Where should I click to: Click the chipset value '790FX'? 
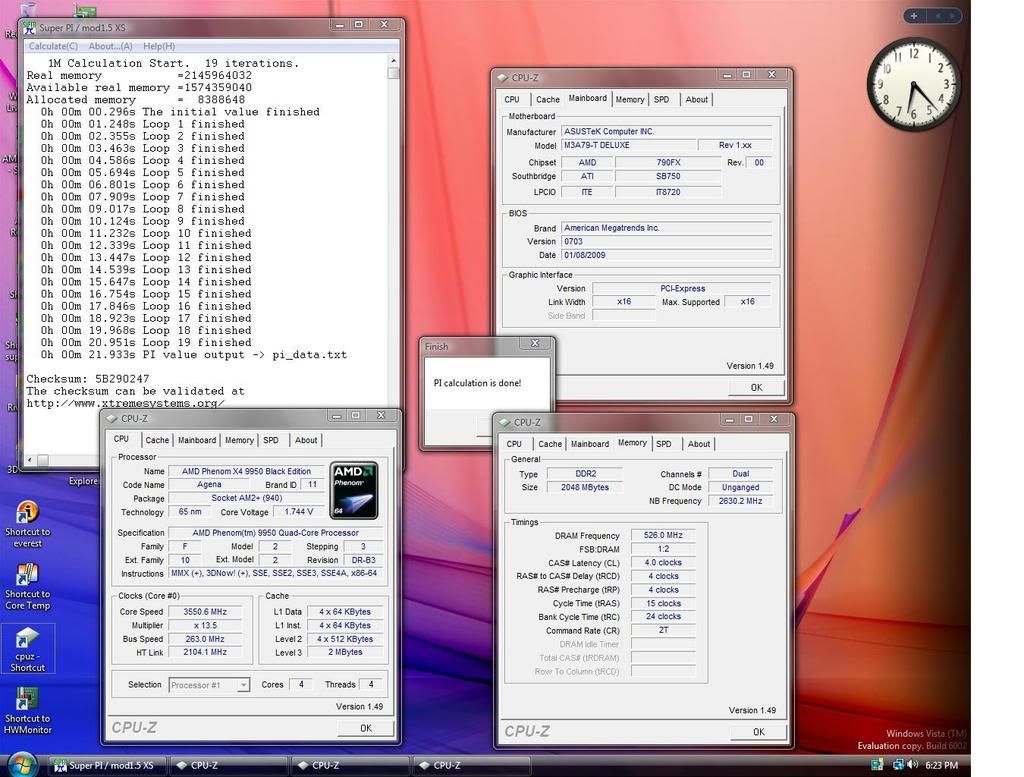click(668, 163)
